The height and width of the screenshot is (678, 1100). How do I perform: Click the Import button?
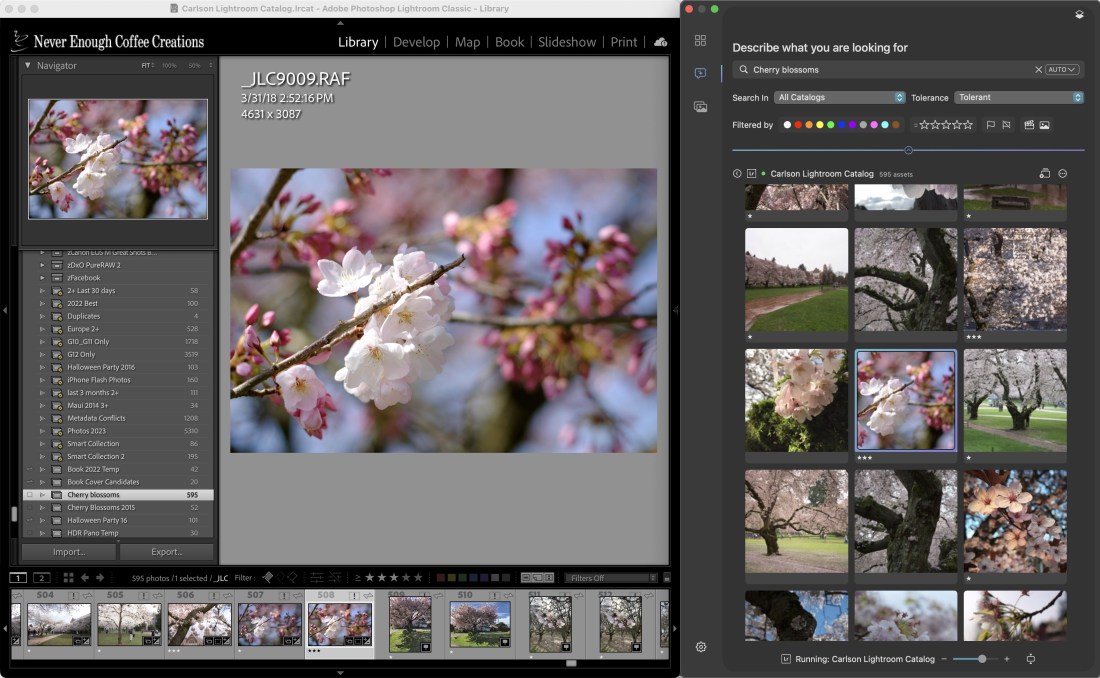click(68, 552)
